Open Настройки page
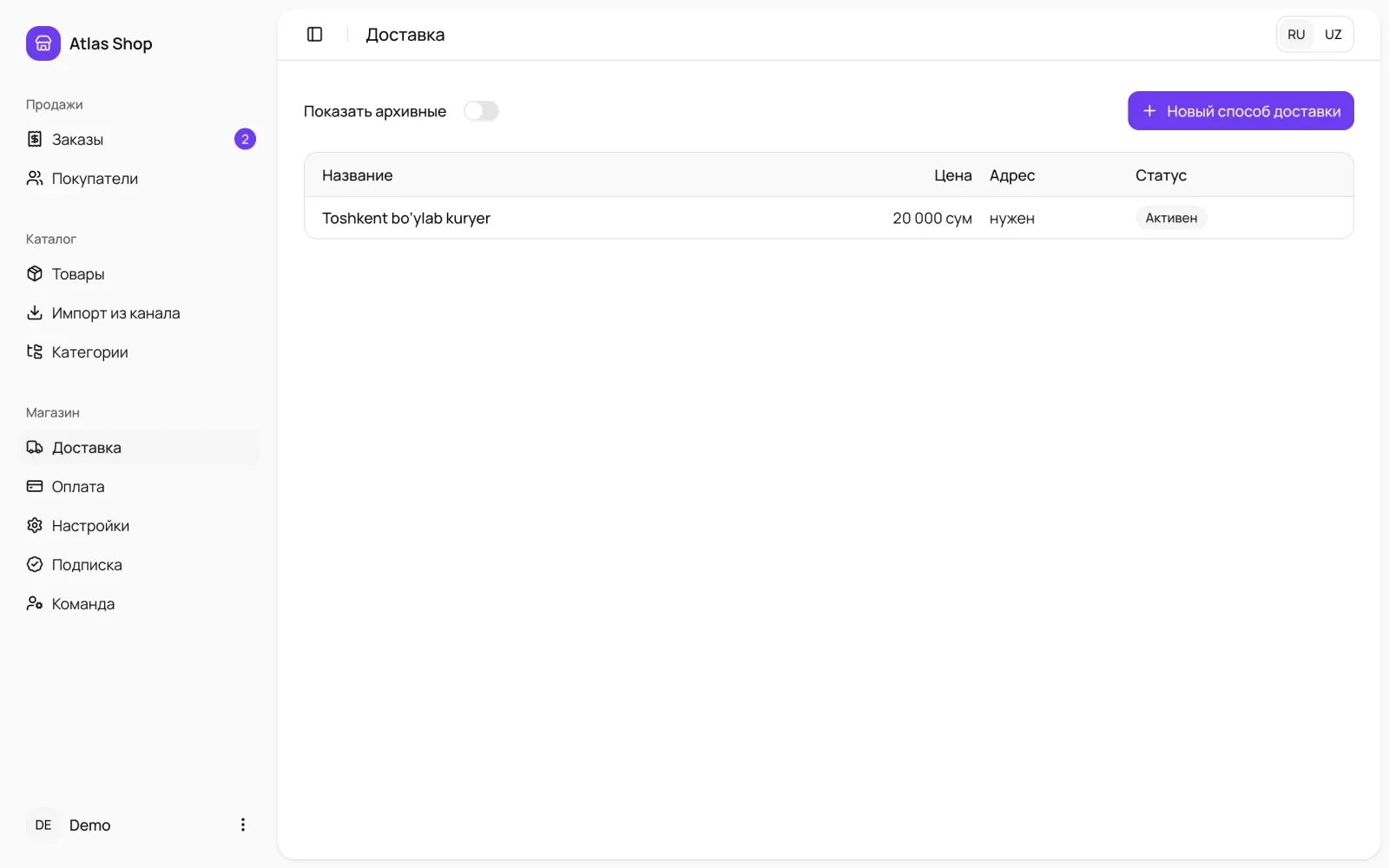 (139, 525)
